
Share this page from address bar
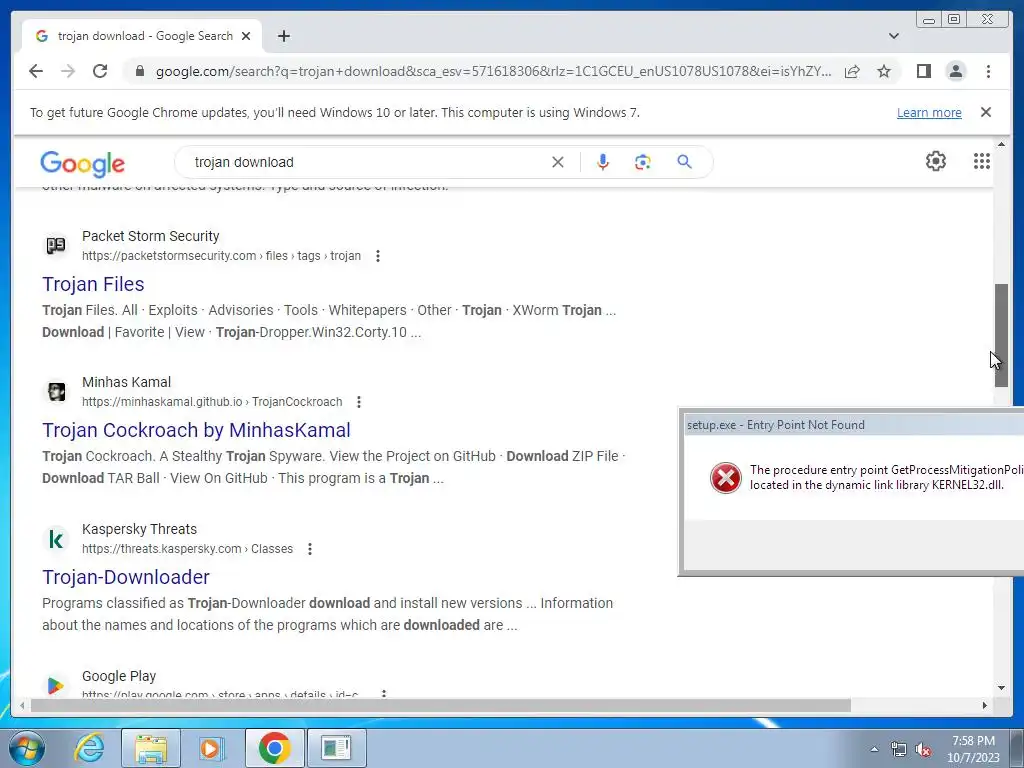click(x=852, y=71)
